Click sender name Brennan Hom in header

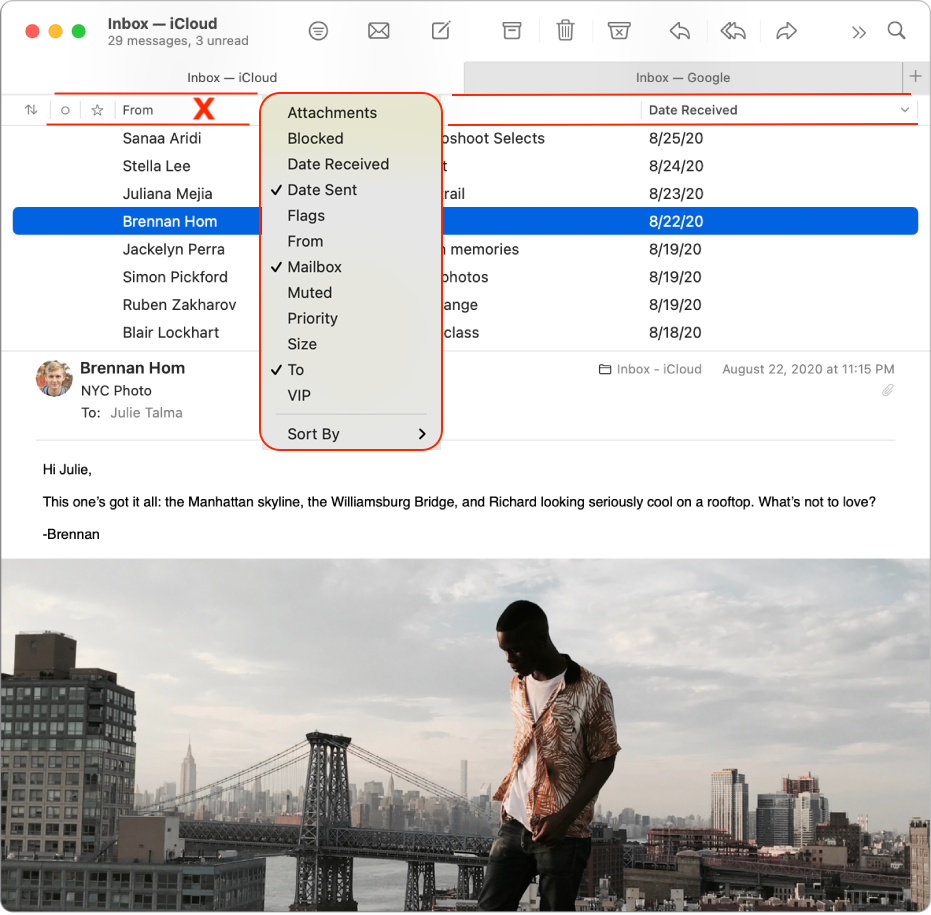132,368
